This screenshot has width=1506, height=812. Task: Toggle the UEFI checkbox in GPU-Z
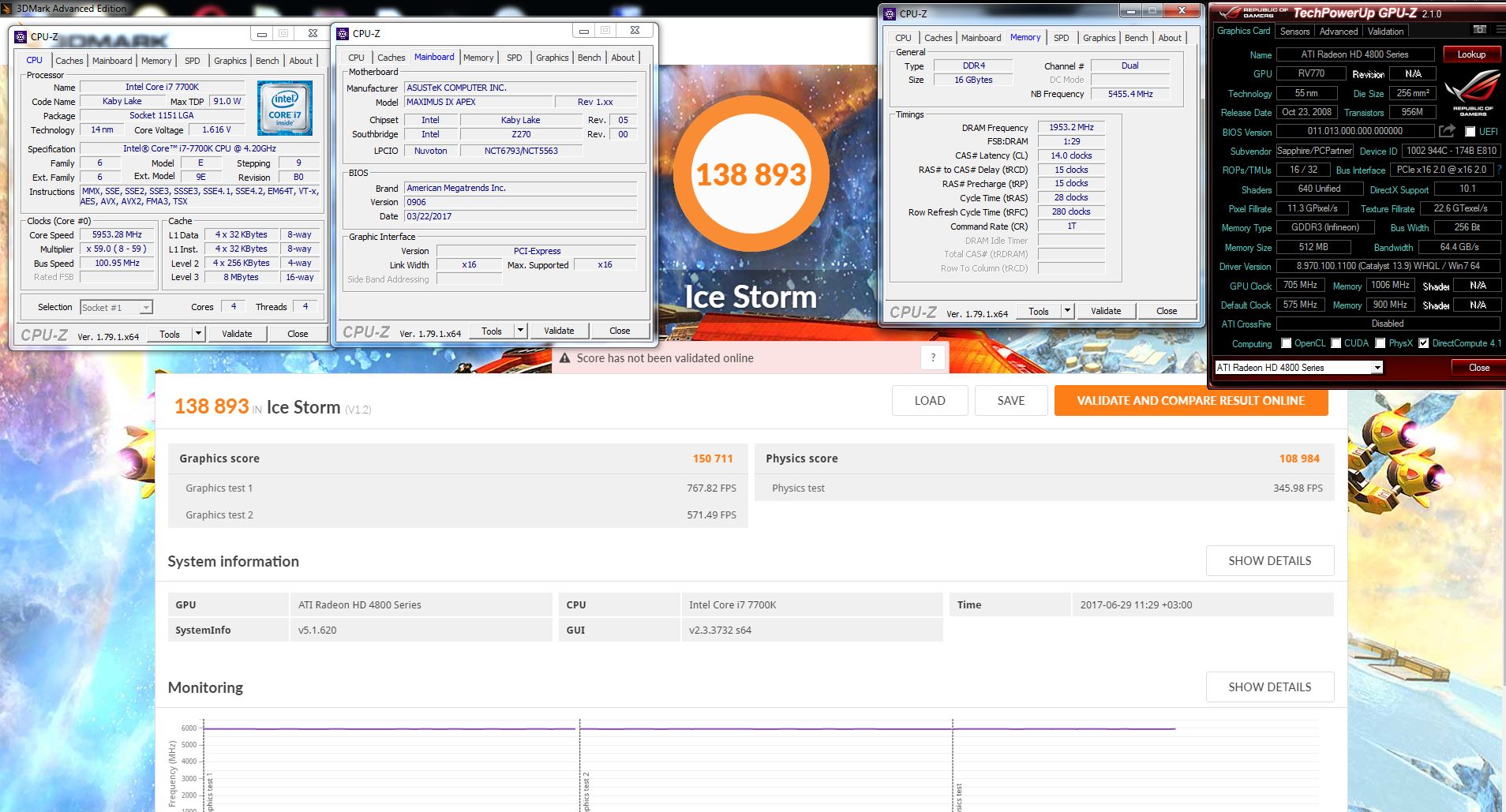pyautogui.click(x=1470, y=132)
